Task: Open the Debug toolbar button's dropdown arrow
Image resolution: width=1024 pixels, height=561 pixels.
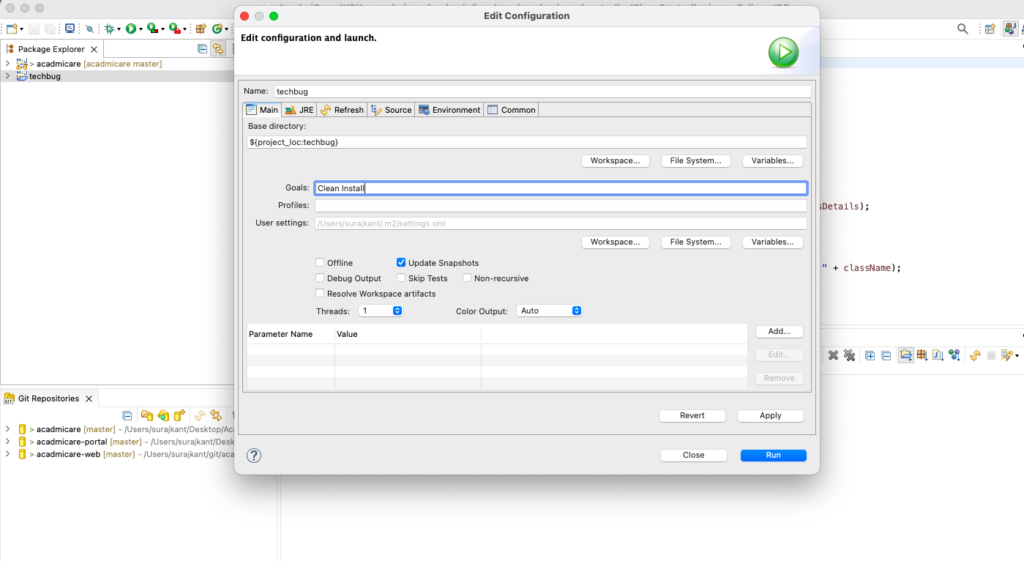Action: (118, 29)
